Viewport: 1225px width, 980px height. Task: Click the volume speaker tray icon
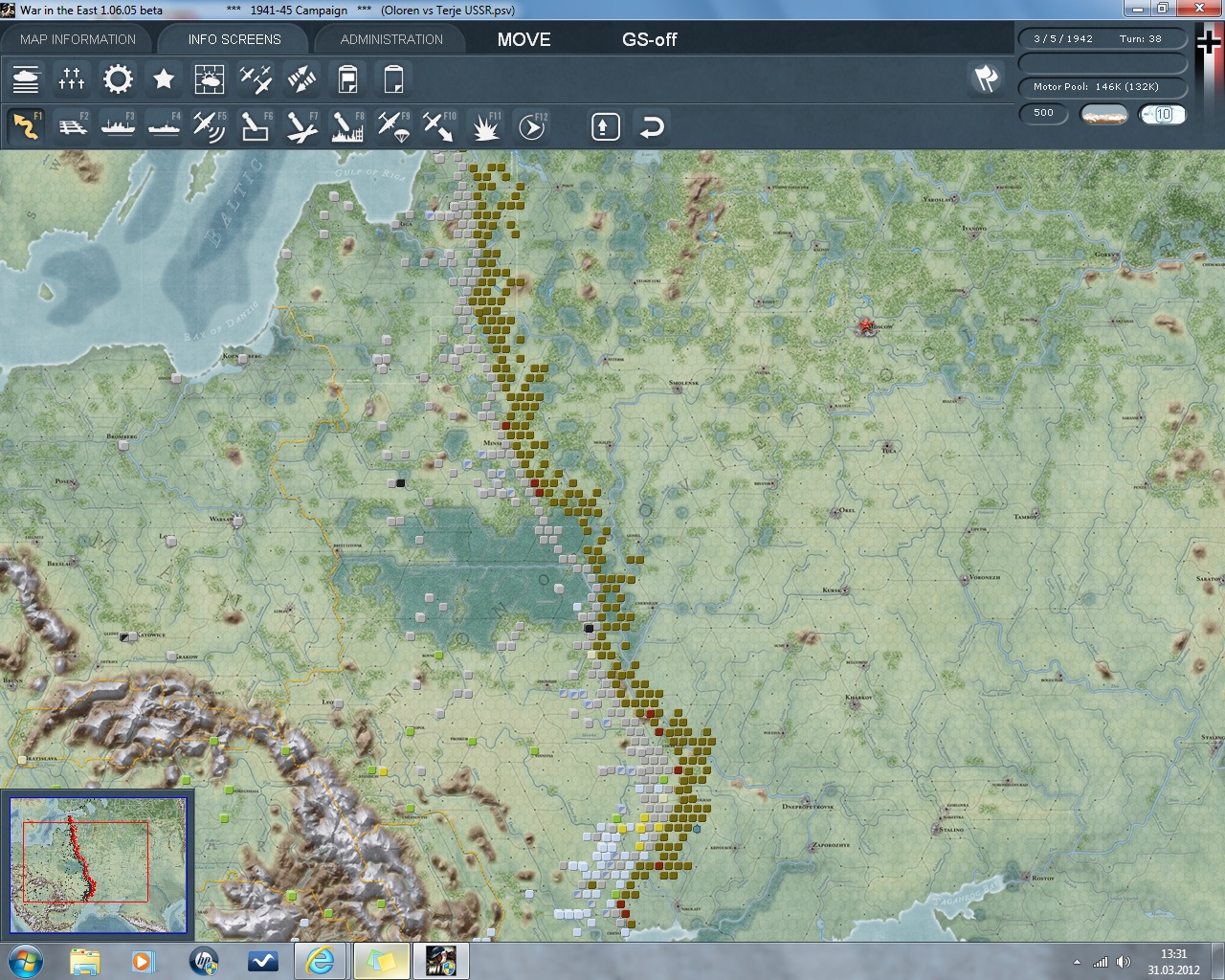click(1123, 962)
